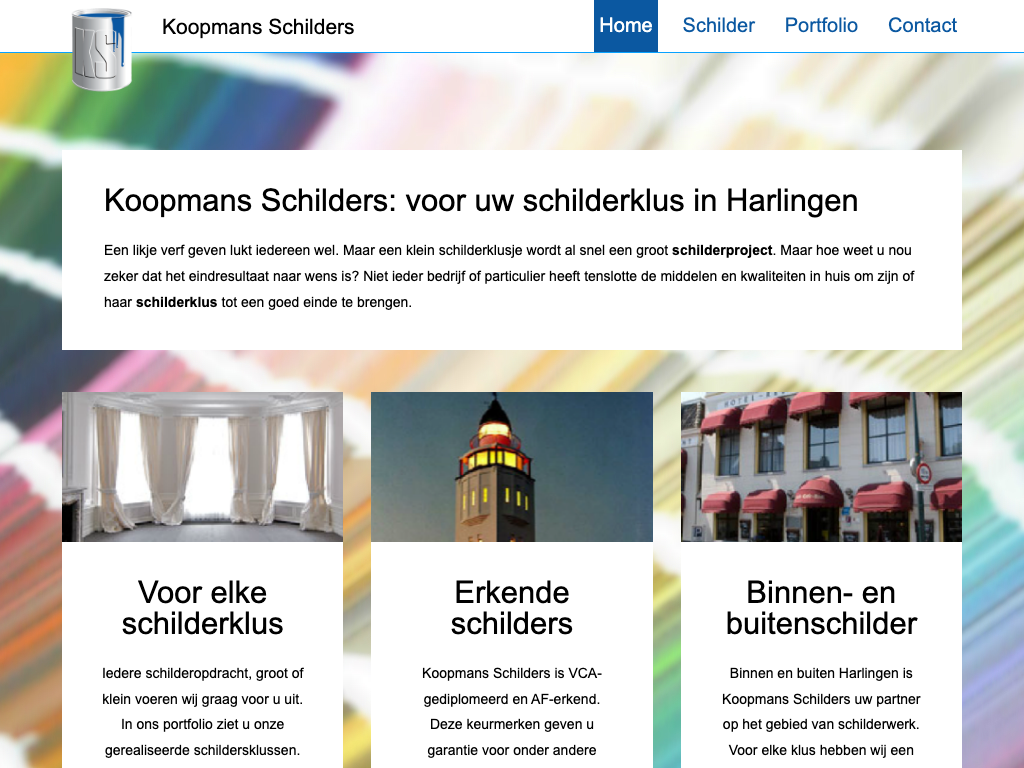This screenshot has width=1024, height=768.
Task: Select the lit tower image
Action: tap(511, 467)
